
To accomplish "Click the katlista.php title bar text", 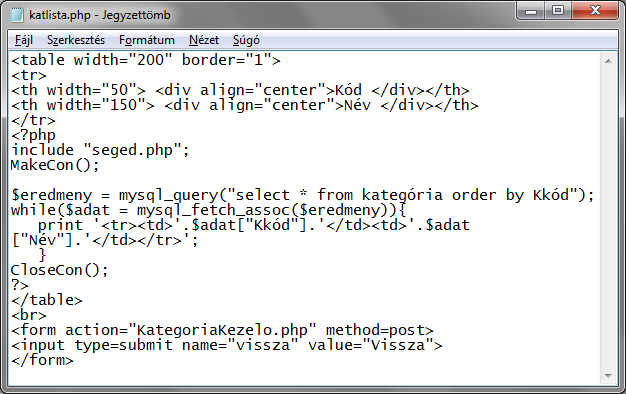I will pos(100,15).
